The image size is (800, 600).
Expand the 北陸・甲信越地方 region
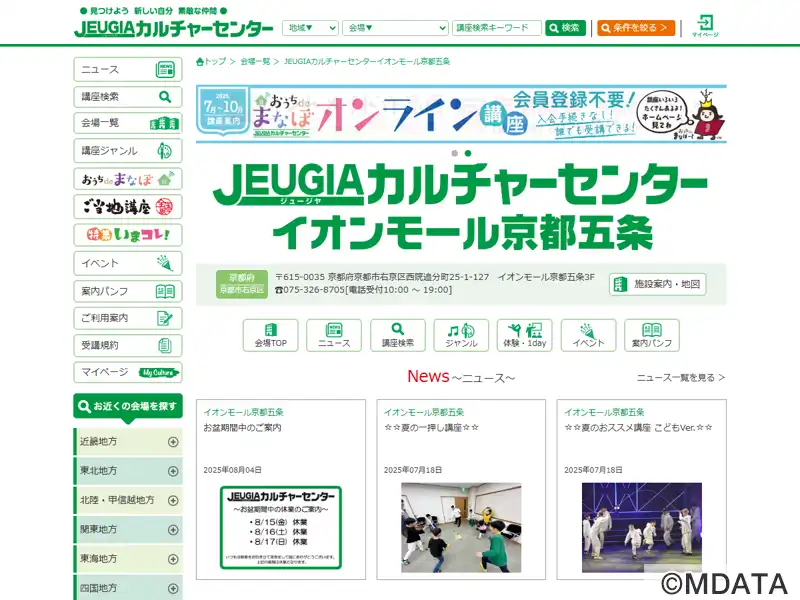point(128,501)
